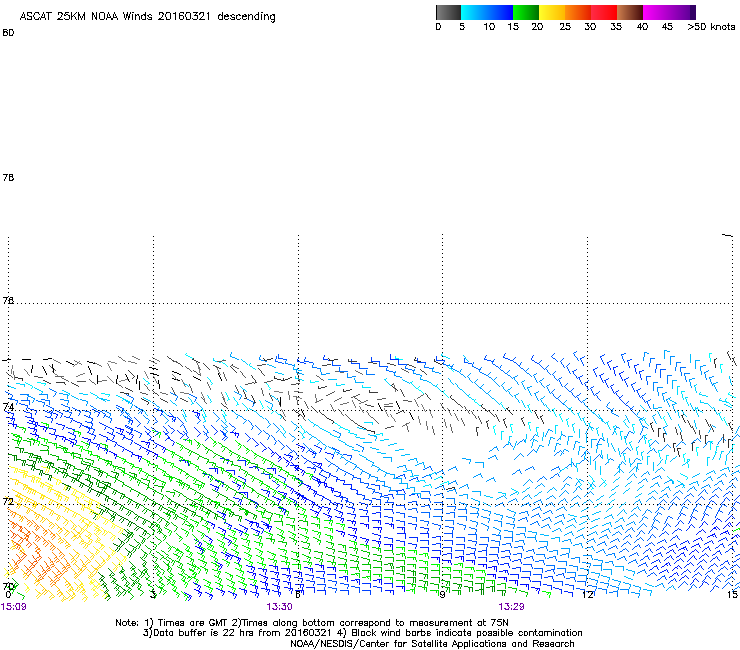Select the cyan-to-blue 5-15 knots color segment

(487, 12)
